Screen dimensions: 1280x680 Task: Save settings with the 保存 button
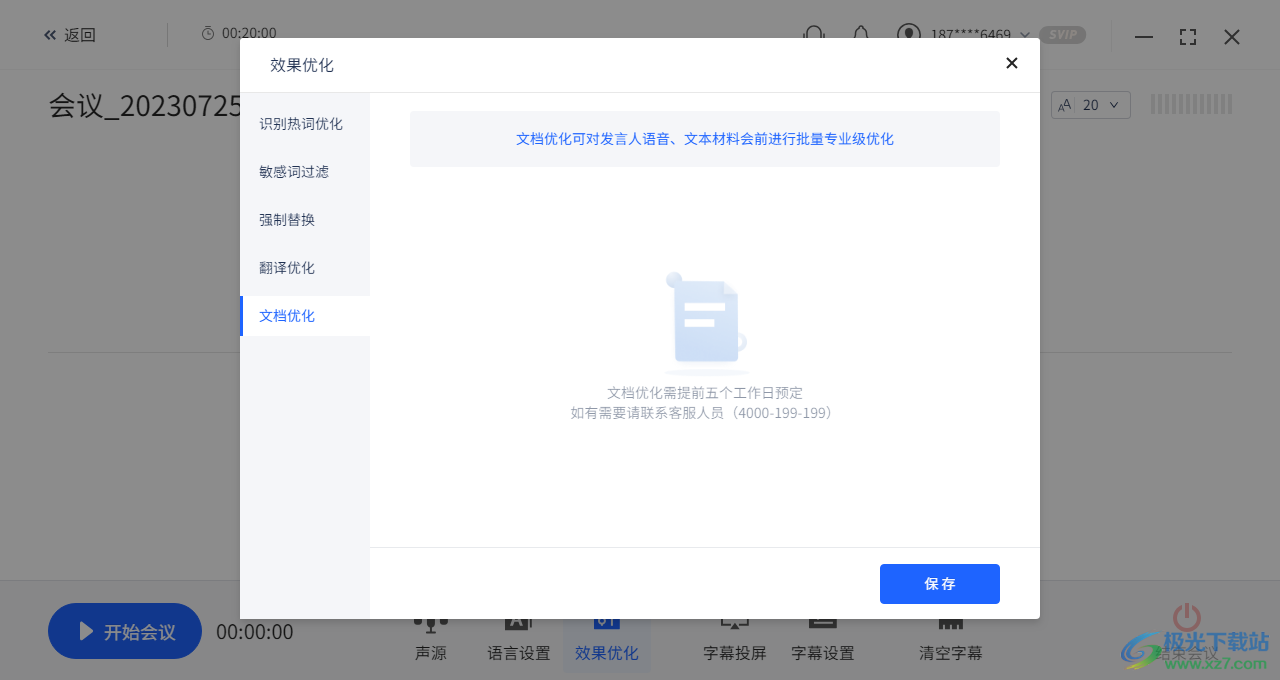939,584
